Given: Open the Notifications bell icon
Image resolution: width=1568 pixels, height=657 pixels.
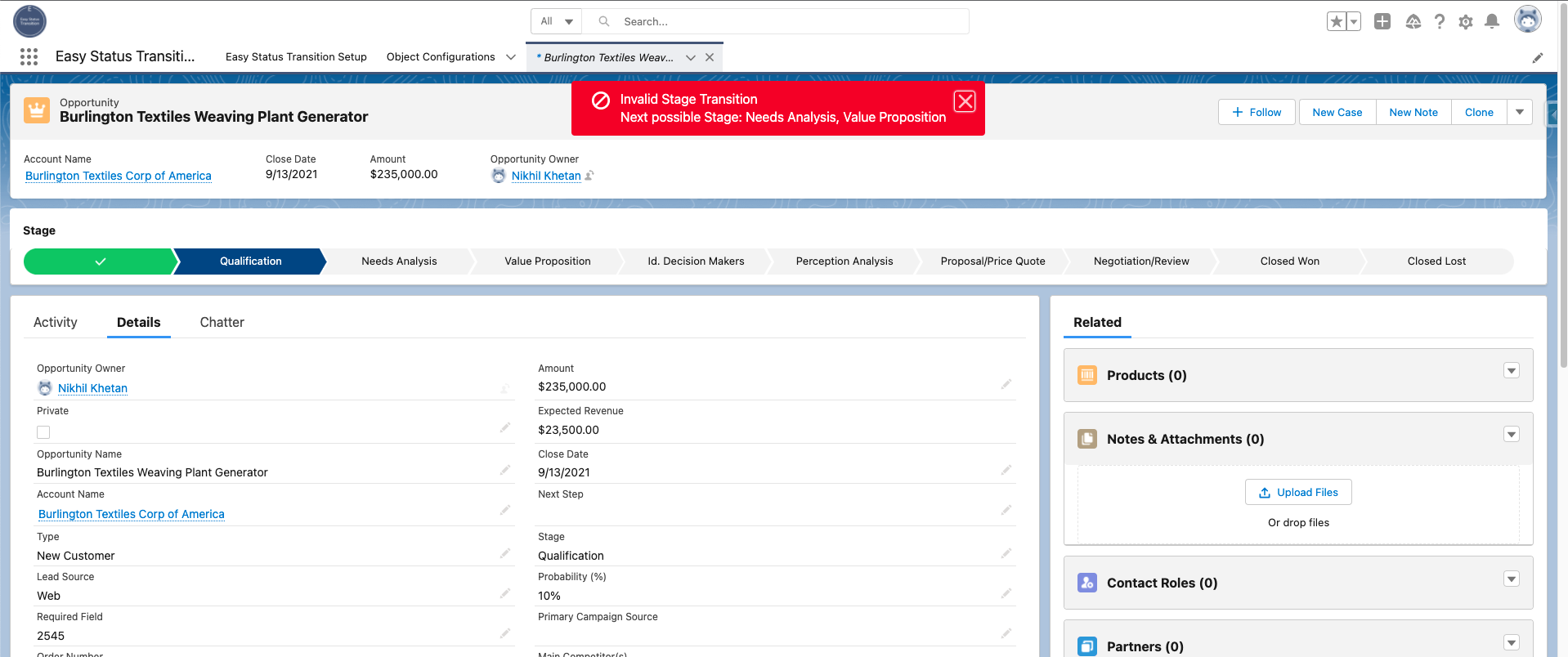Looking at the screenshot, I should [1492, 22].
